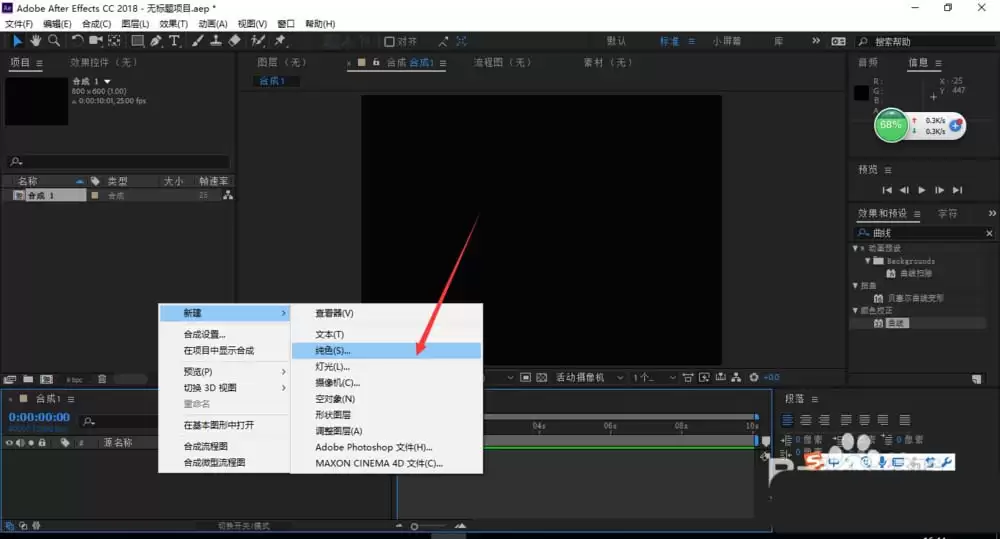The height and width of the screenshot is (539, 1000).
Task: Toggle the timeline video visibility eye column
Action: click(x=9, y=442)
